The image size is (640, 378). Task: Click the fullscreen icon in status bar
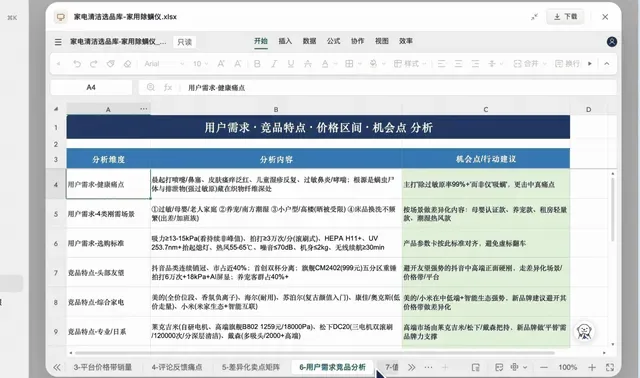[x=610, y=367]
